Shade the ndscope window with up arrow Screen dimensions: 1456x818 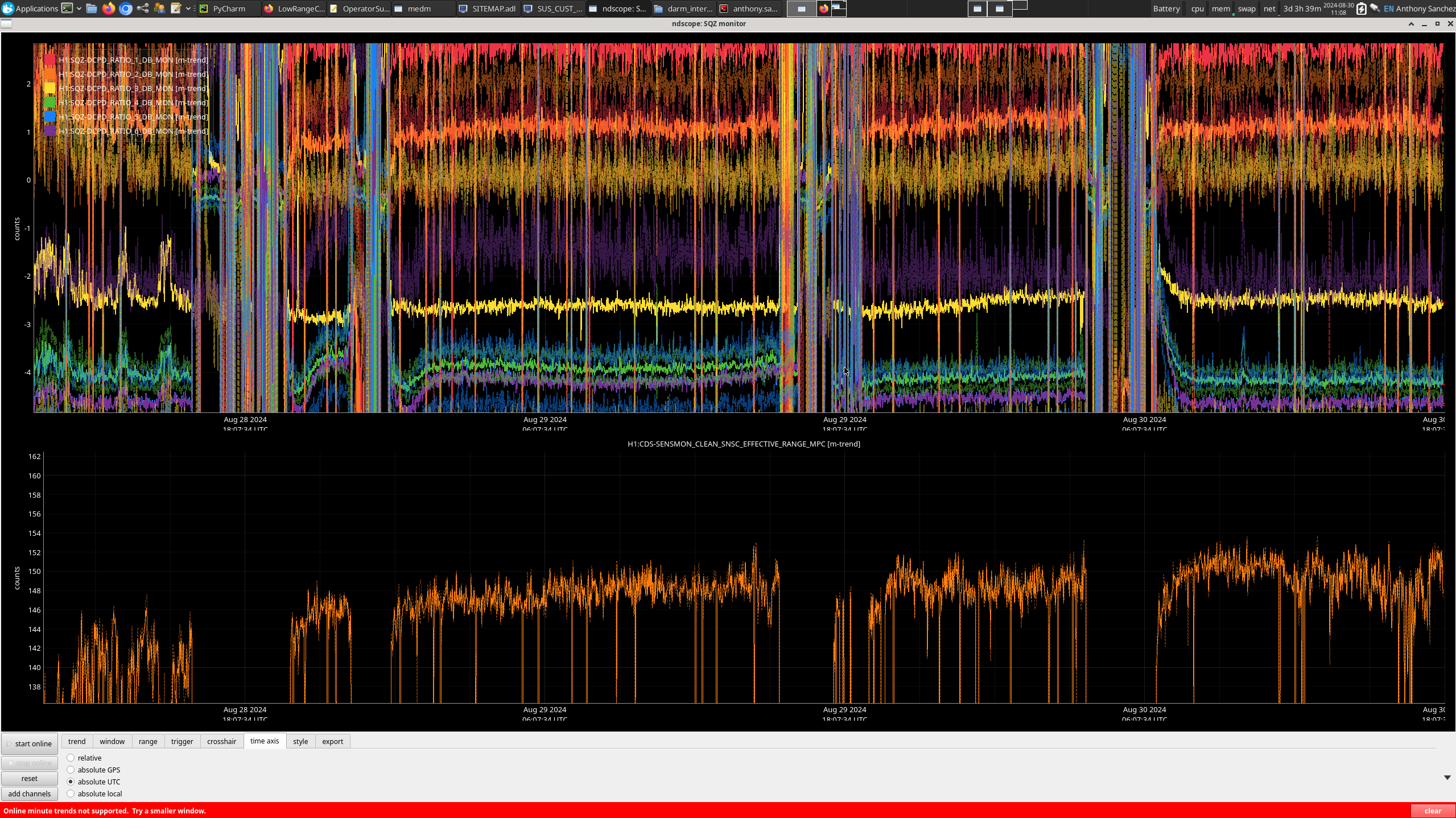pyautogui.click(x=1411, y=24)
